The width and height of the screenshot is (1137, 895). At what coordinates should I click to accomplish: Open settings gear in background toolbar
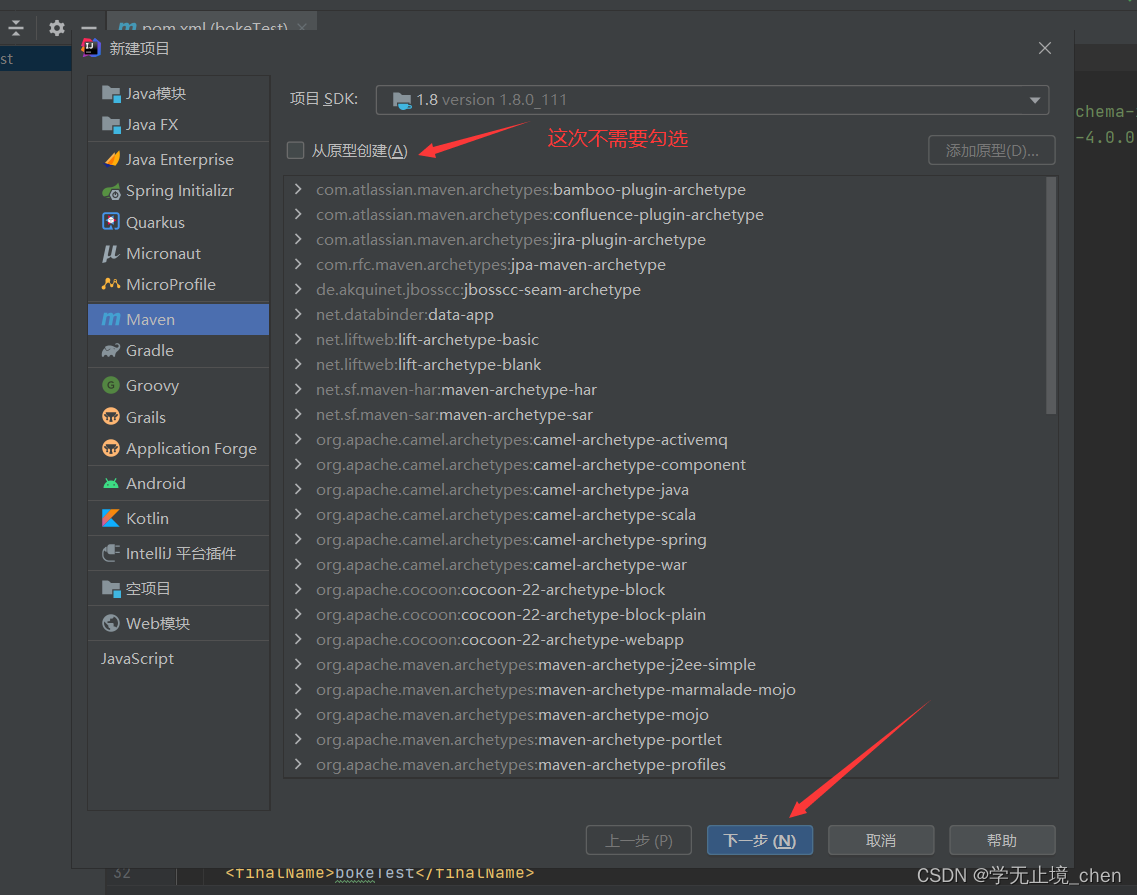[57, 28]
